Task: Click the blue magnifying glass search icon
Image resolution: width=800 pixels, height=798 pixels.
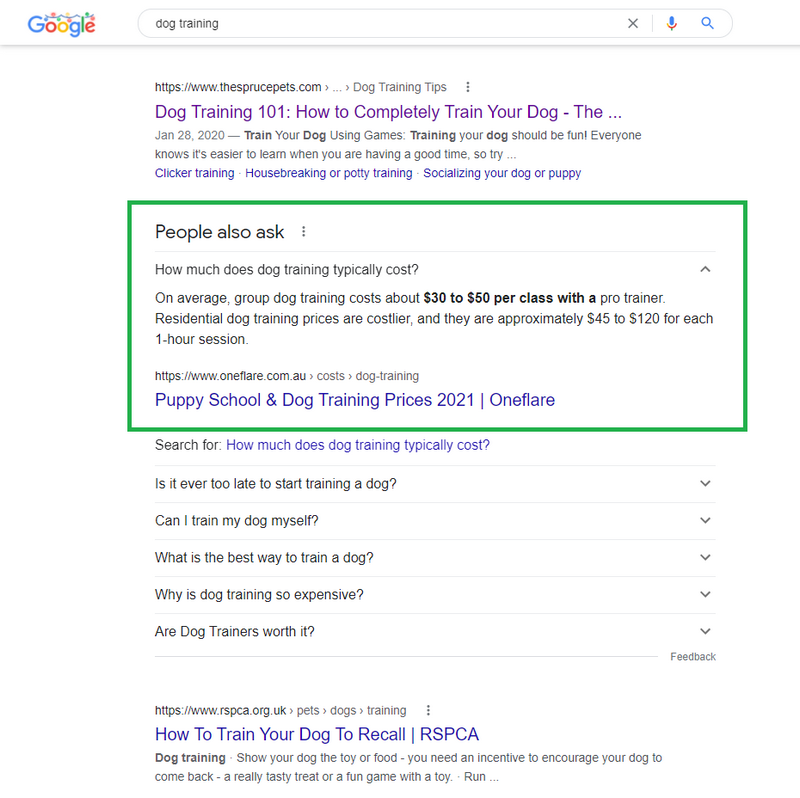Action: point(707,23)
